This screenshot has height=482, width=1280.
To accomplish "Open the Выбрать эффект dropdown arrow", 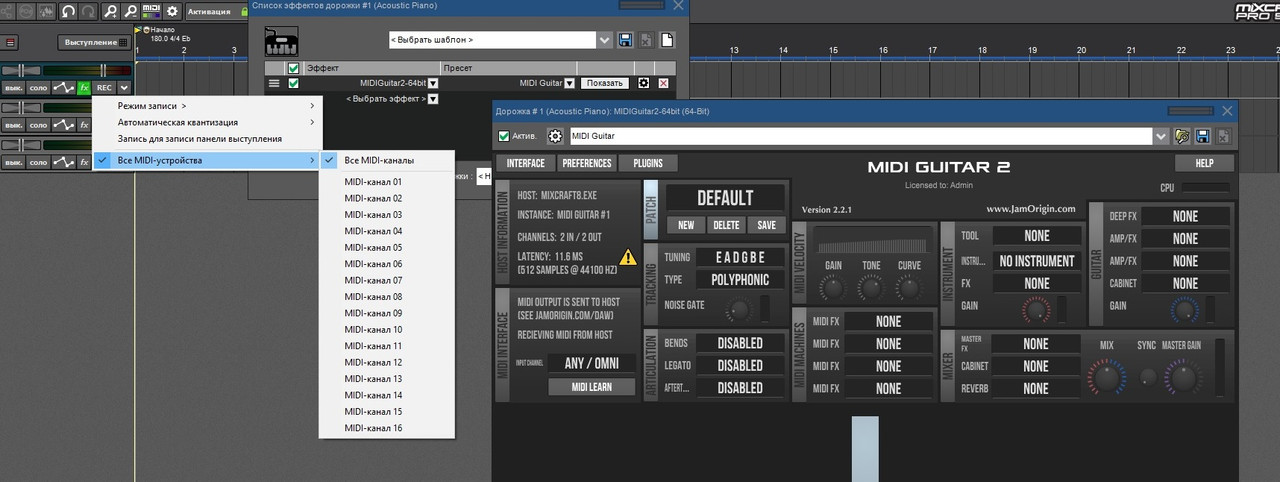I will pyautogui.click(x=433, y=99).
